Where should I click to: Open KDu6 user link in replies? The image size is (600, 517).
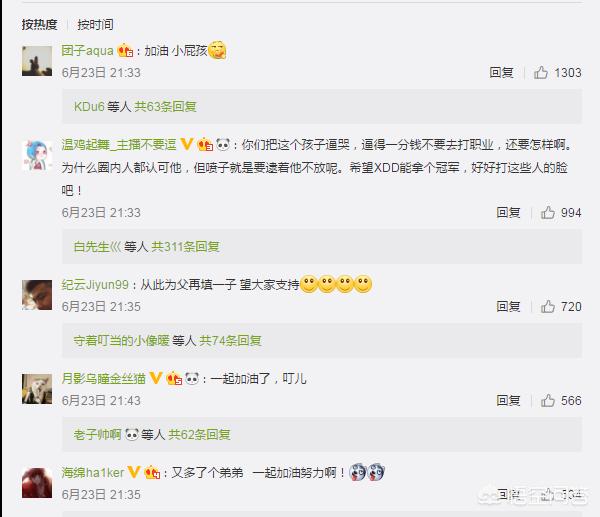point(89,106)
